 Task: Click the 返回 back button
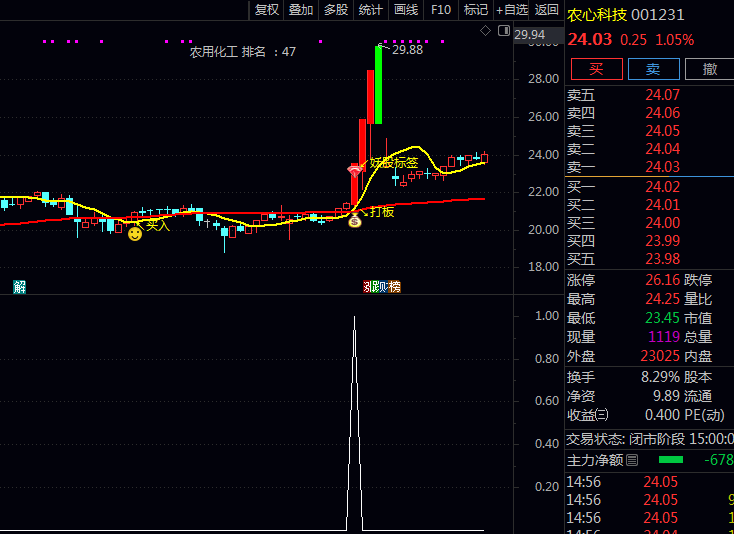pyautogui.click(x=546, y=10)
